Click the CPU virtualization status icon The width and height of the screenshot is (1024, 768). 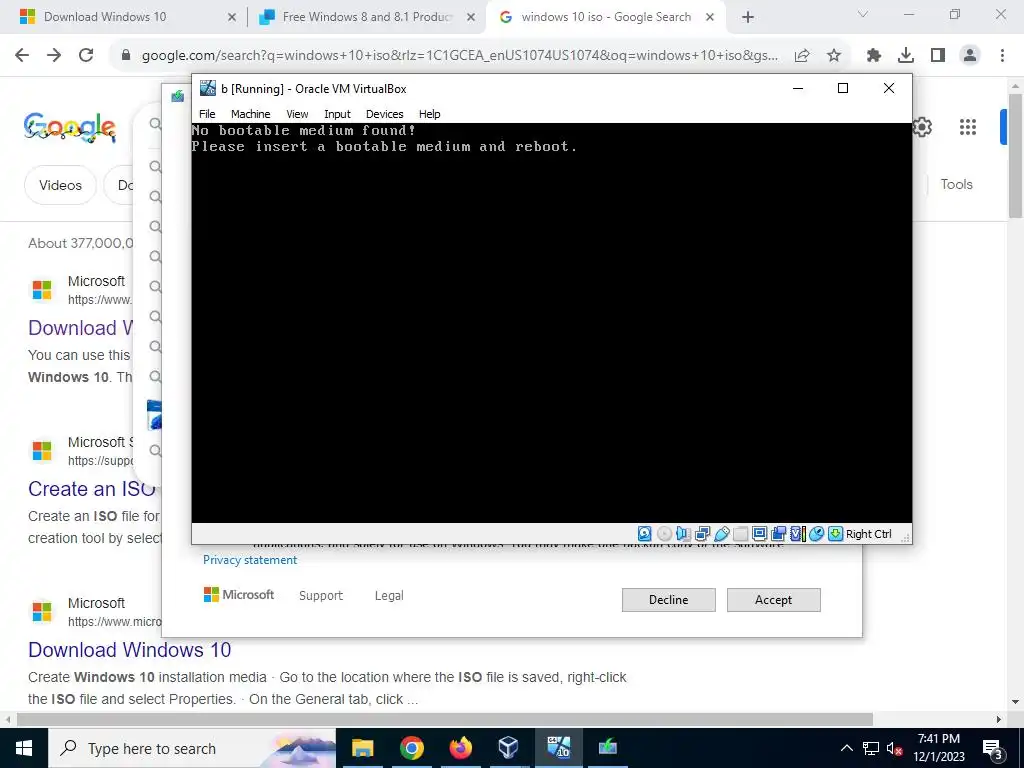click(798, 534)
